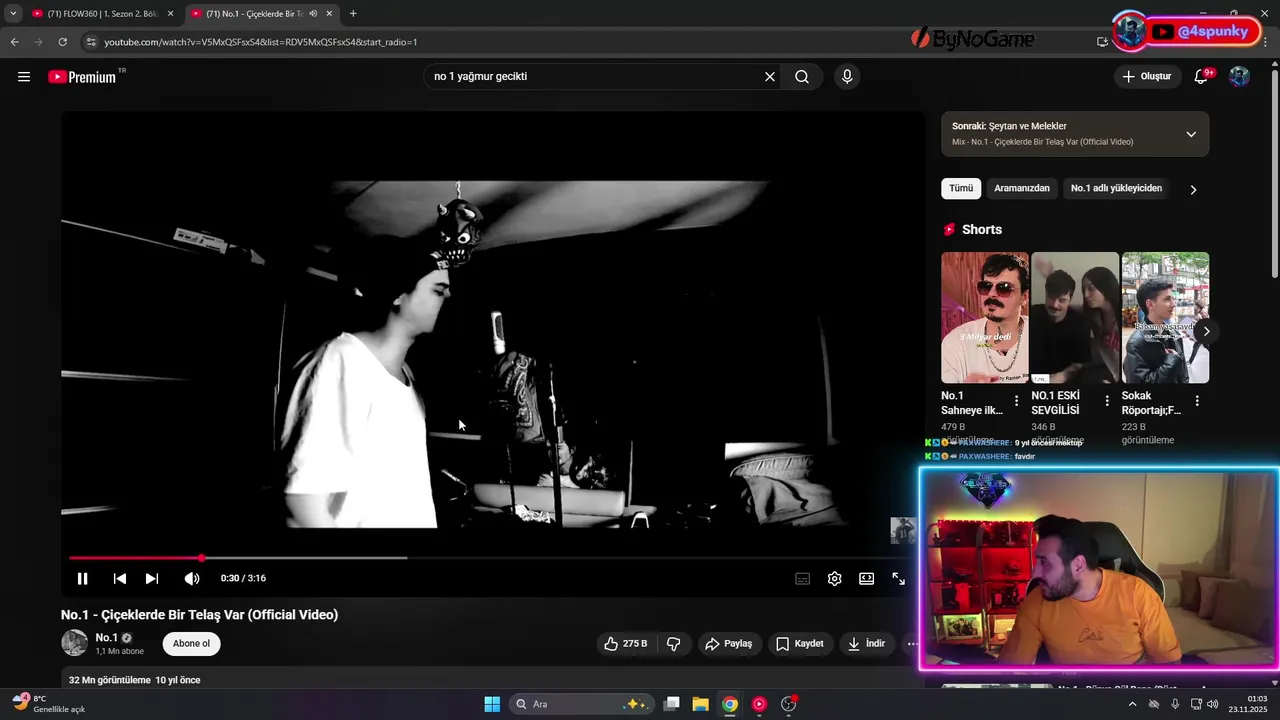The width and height of the screenshot is (1280, 720).
Task: Open NO.1 ESKİ SEVGİLİSİ Short thumbnail
Action: [x=1075, y=318]
